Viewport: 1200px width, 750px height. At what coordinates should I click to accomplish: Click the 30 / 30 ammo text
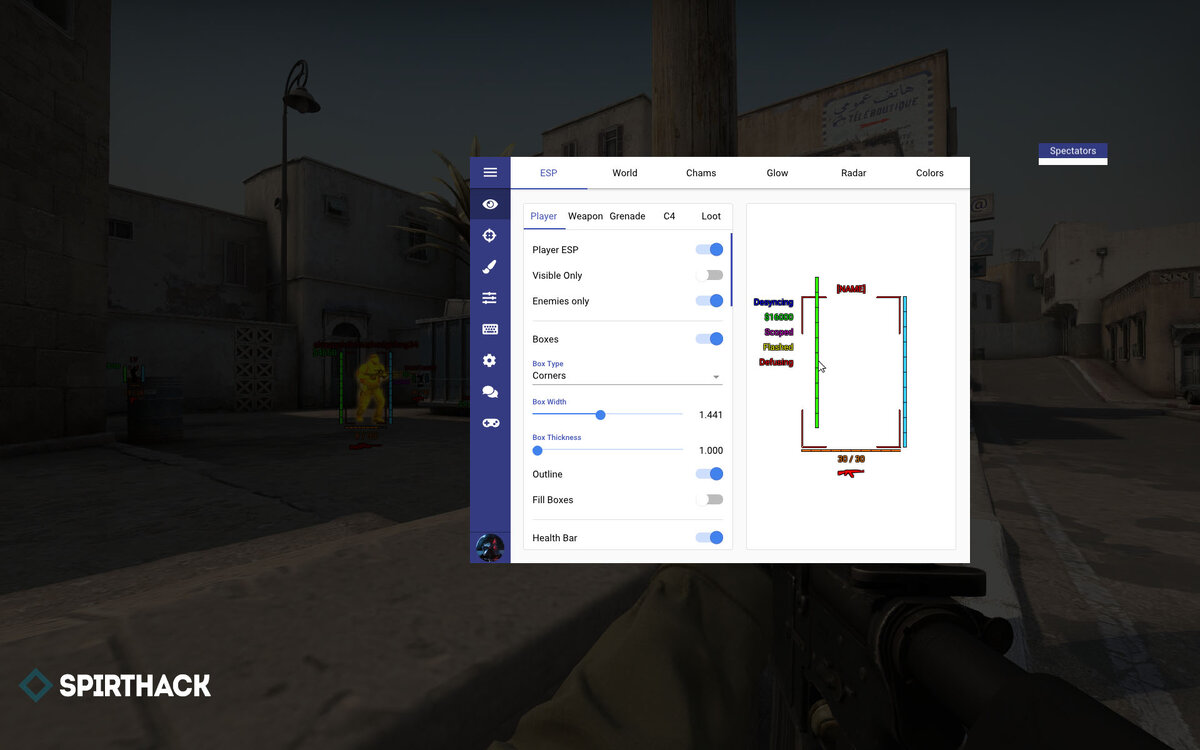(851, 459)
